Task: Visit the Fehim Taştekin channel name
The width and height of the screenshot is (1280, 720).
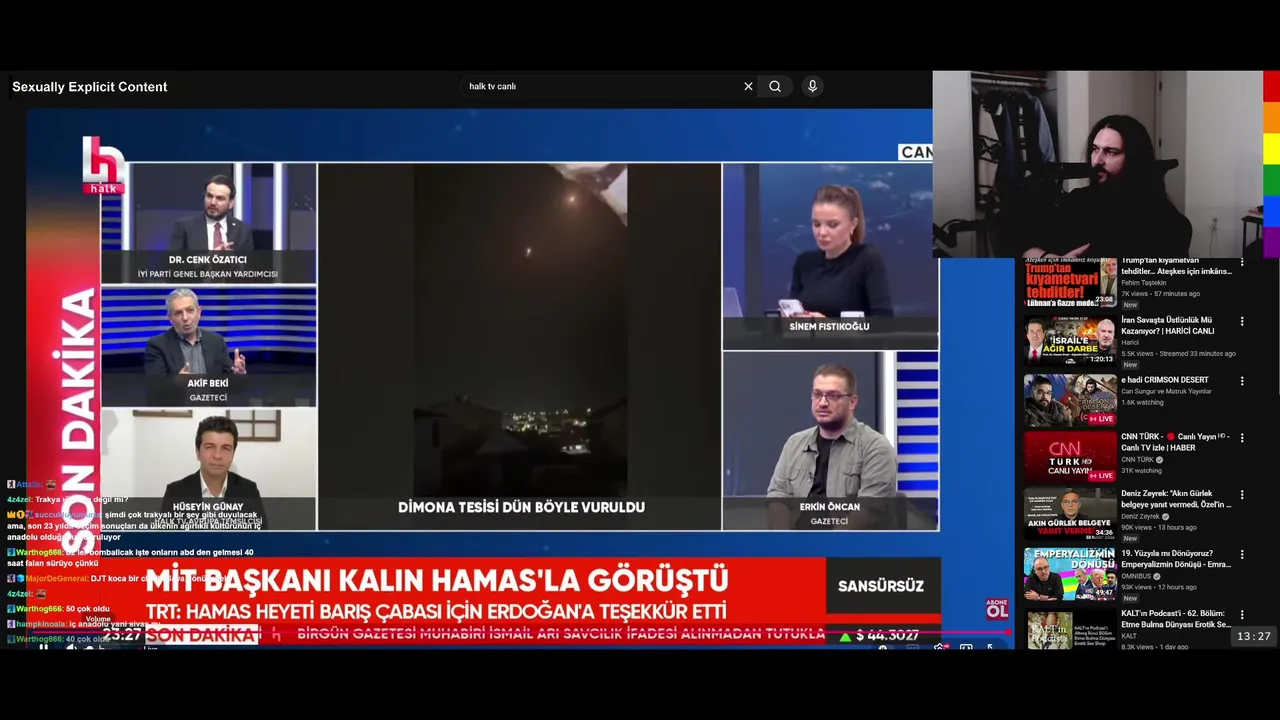Action: tap(1143, 283)
